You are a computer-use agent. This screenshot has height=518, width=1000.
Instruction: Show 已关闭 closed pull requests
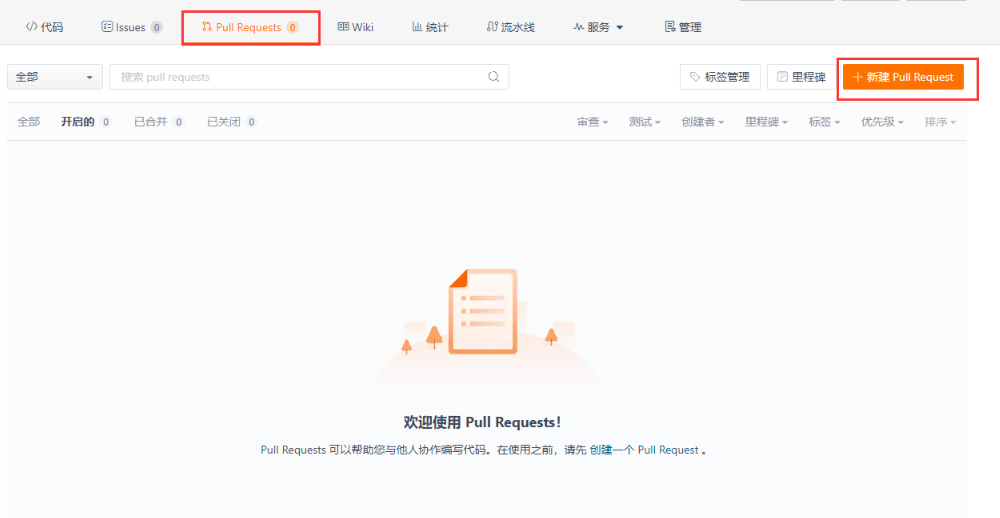click(x=232, y=122)
